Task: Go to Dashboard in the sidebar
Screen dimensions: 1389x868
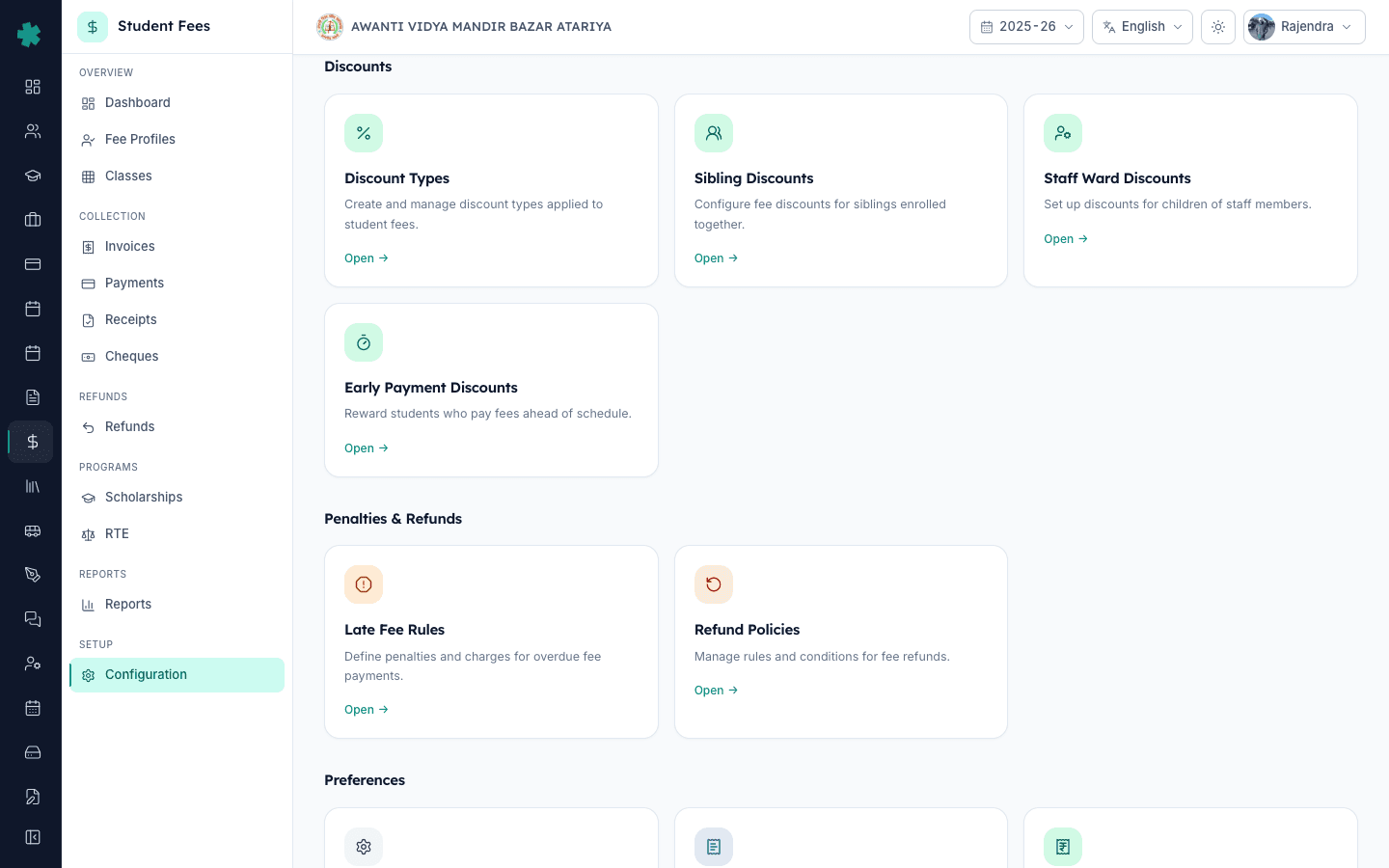Action: point(177,103)
